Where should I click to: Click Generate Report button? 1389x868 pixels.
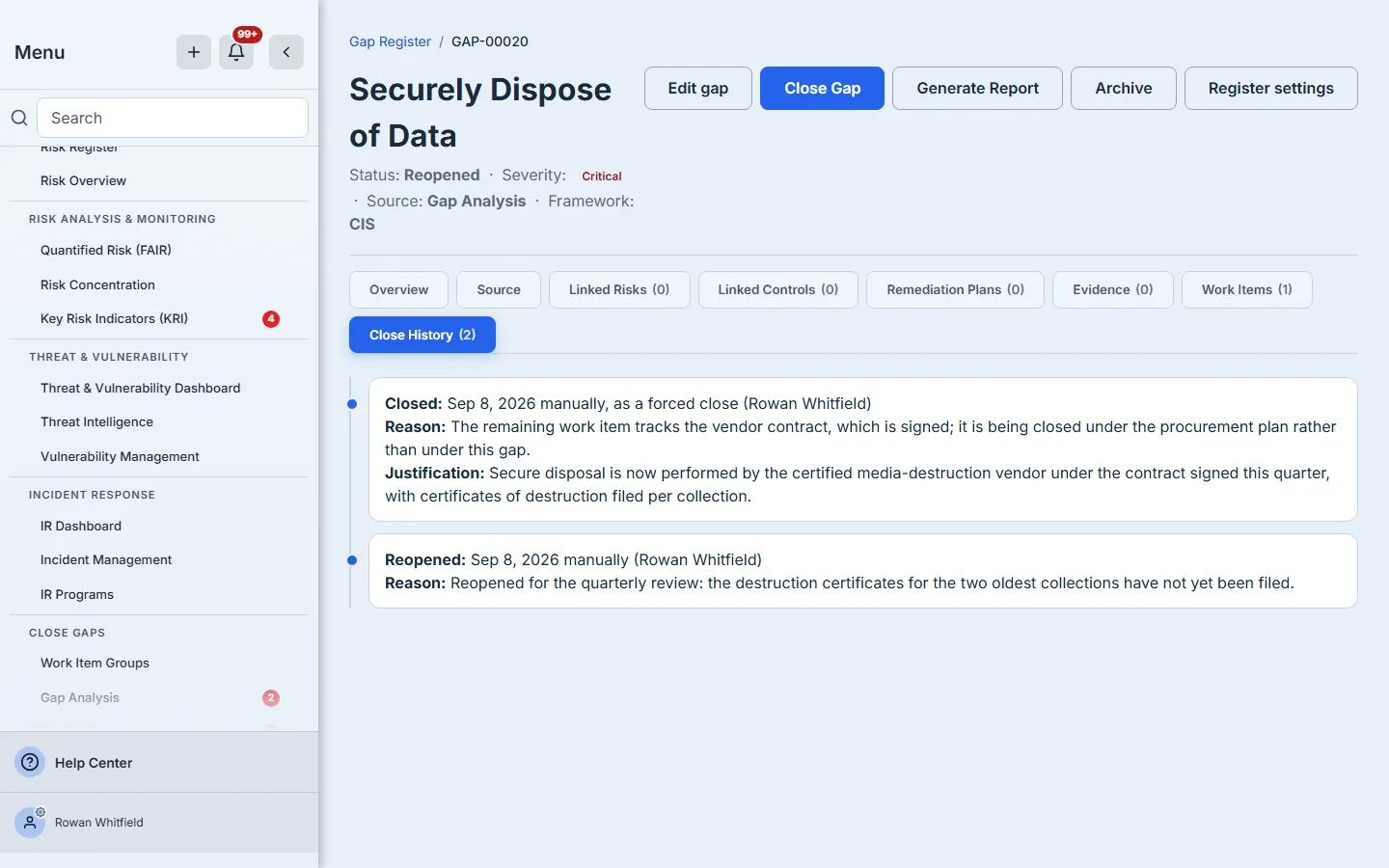click(977, 88)
